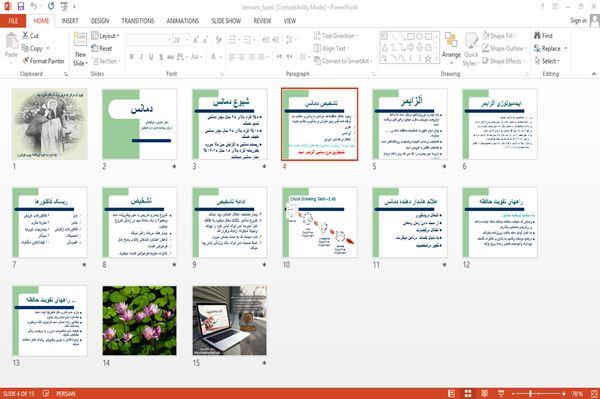Decrease font size icon

click(x=205, y=40)
